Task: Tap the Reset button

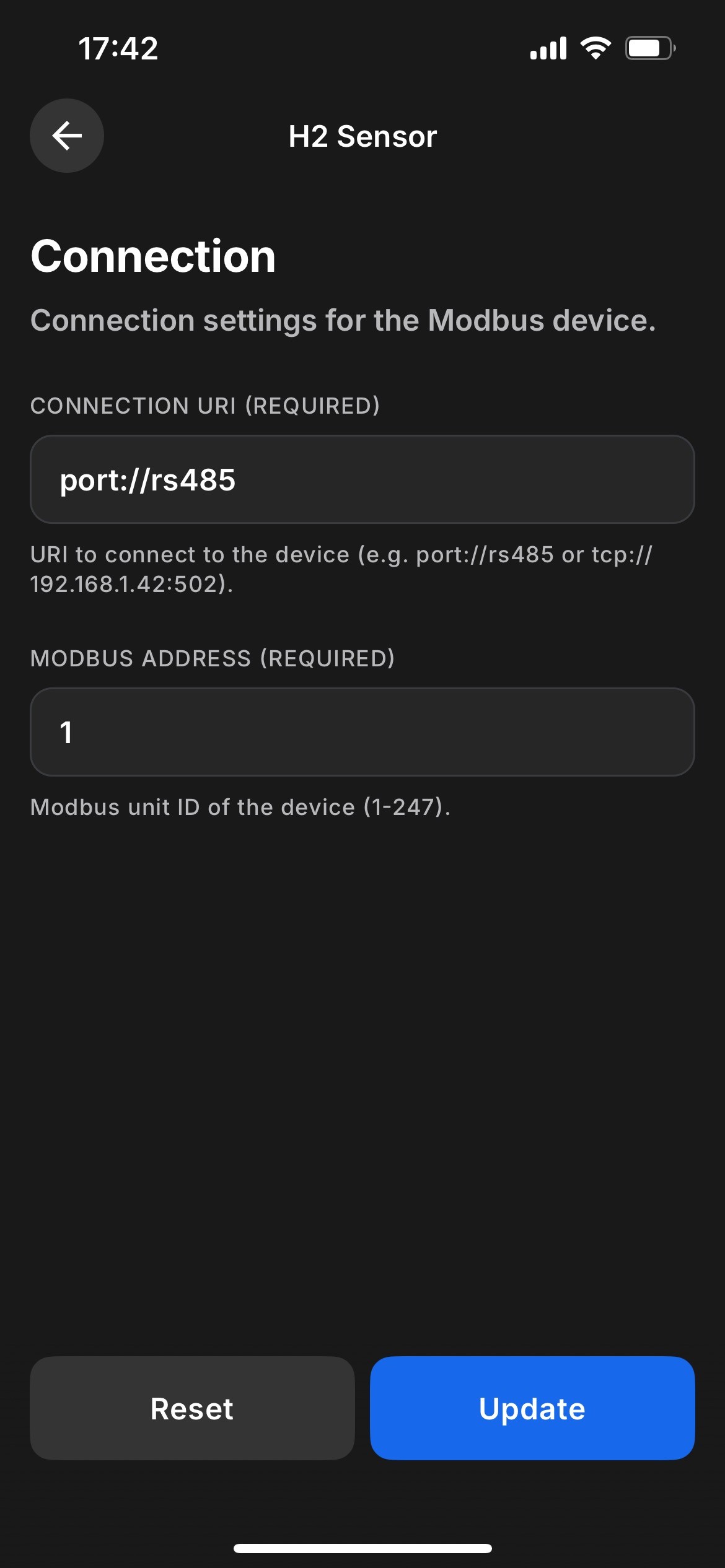Action: [192, 1409]
